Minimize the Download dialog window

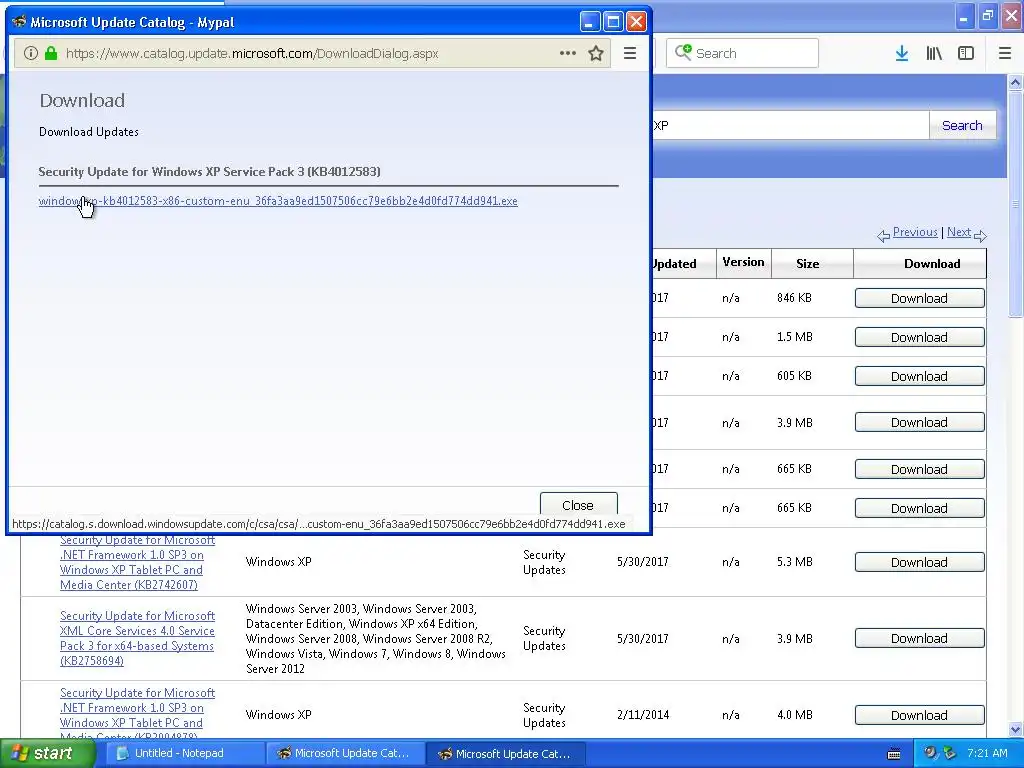590,22
